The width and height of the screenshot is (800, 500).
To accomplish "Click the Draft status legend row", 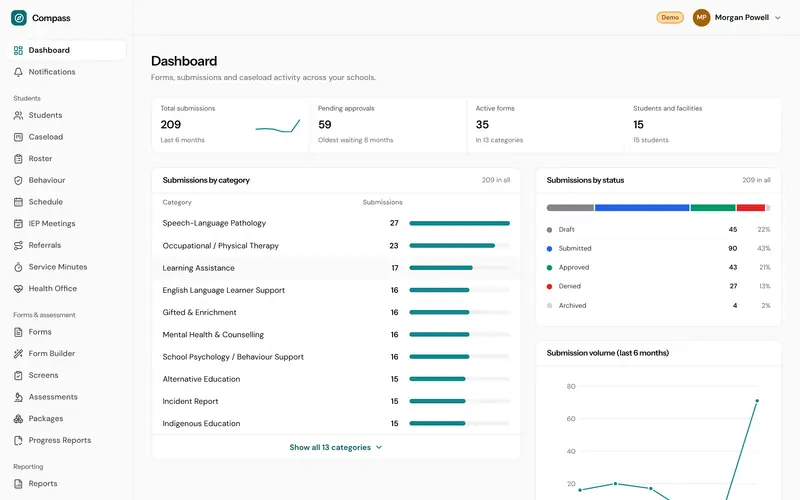I will click(658, 230).
